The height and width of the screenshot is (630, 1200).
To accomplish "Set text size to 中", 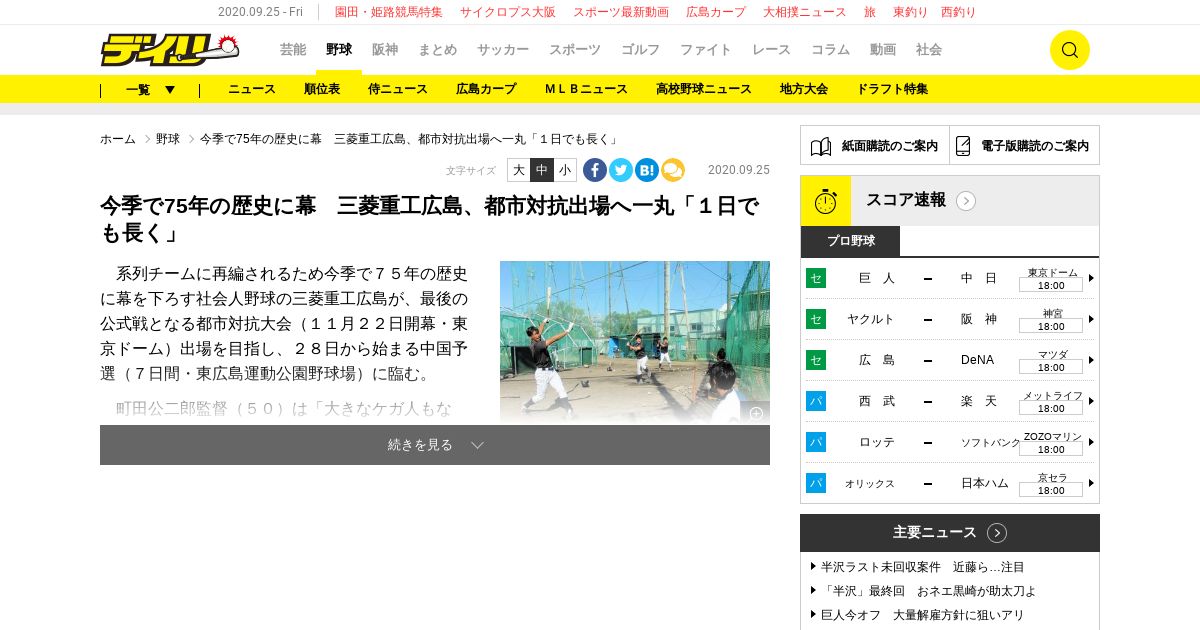I will [542, 170].
